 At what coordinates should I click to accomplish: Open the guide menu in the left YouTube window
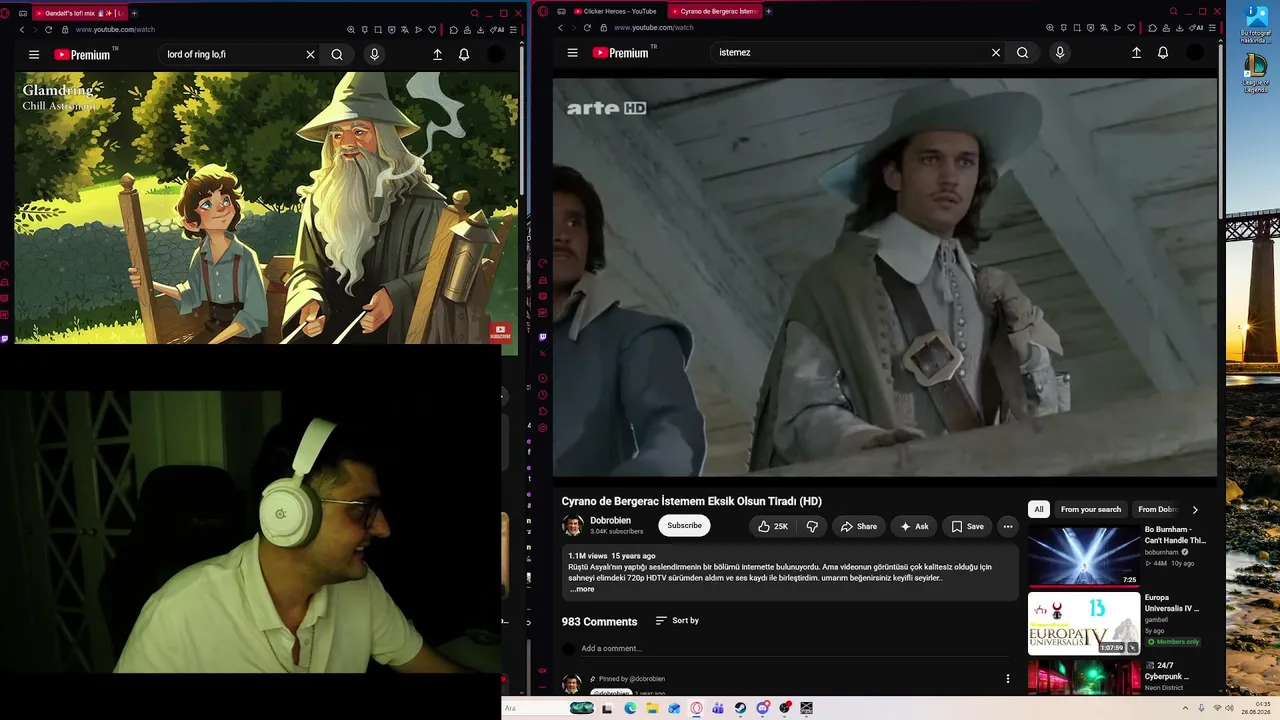(34, 54)
